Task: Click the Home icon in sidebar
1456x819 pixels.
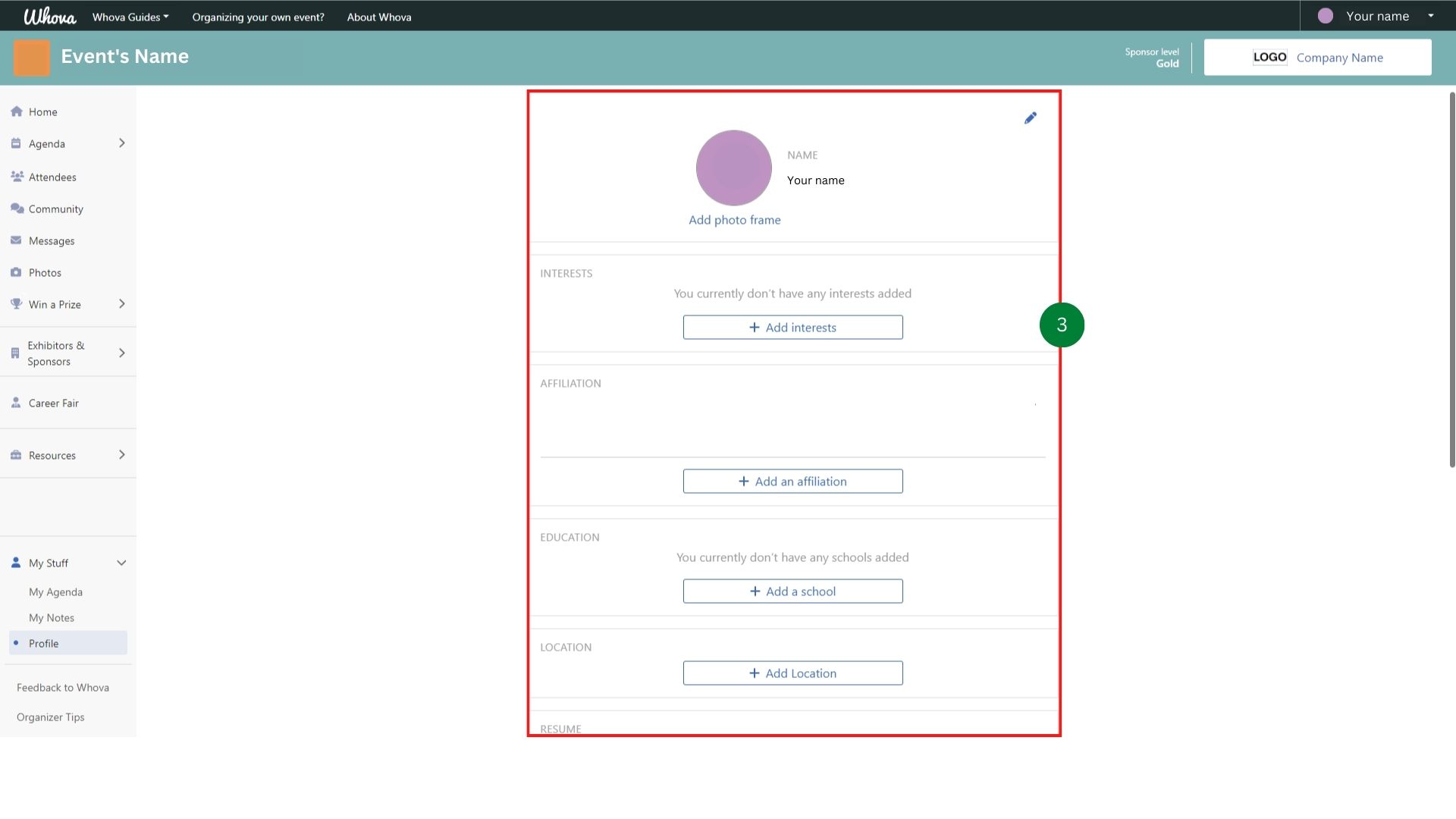Action: click(x=17, y=111)
